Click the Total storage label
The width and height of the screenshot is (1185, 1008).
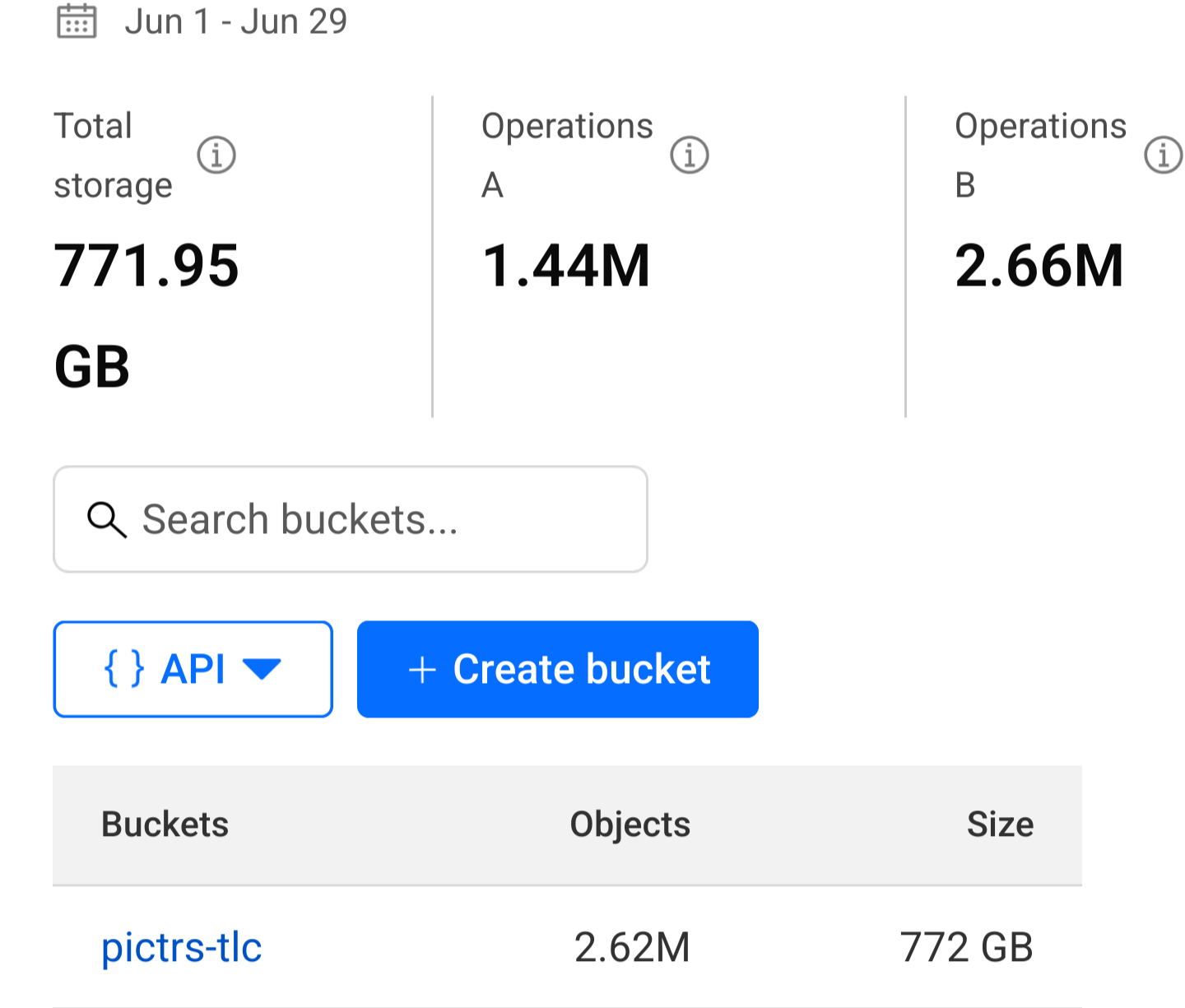pyautogui.click(x=114, y=156)
